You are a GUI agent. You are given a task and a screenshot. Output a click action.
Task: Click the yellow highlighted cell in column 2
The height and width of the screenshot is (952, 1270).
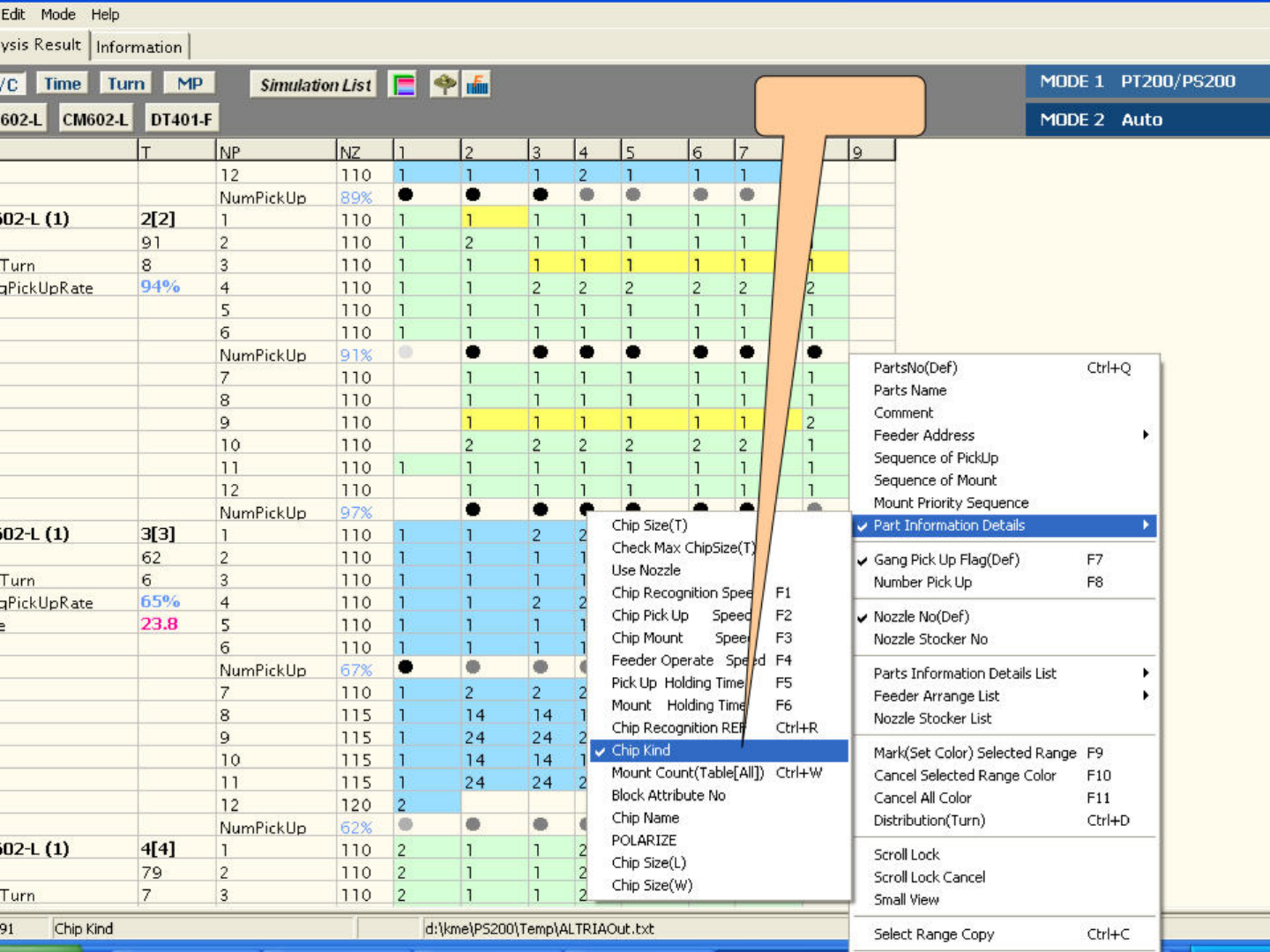[494, 219]
